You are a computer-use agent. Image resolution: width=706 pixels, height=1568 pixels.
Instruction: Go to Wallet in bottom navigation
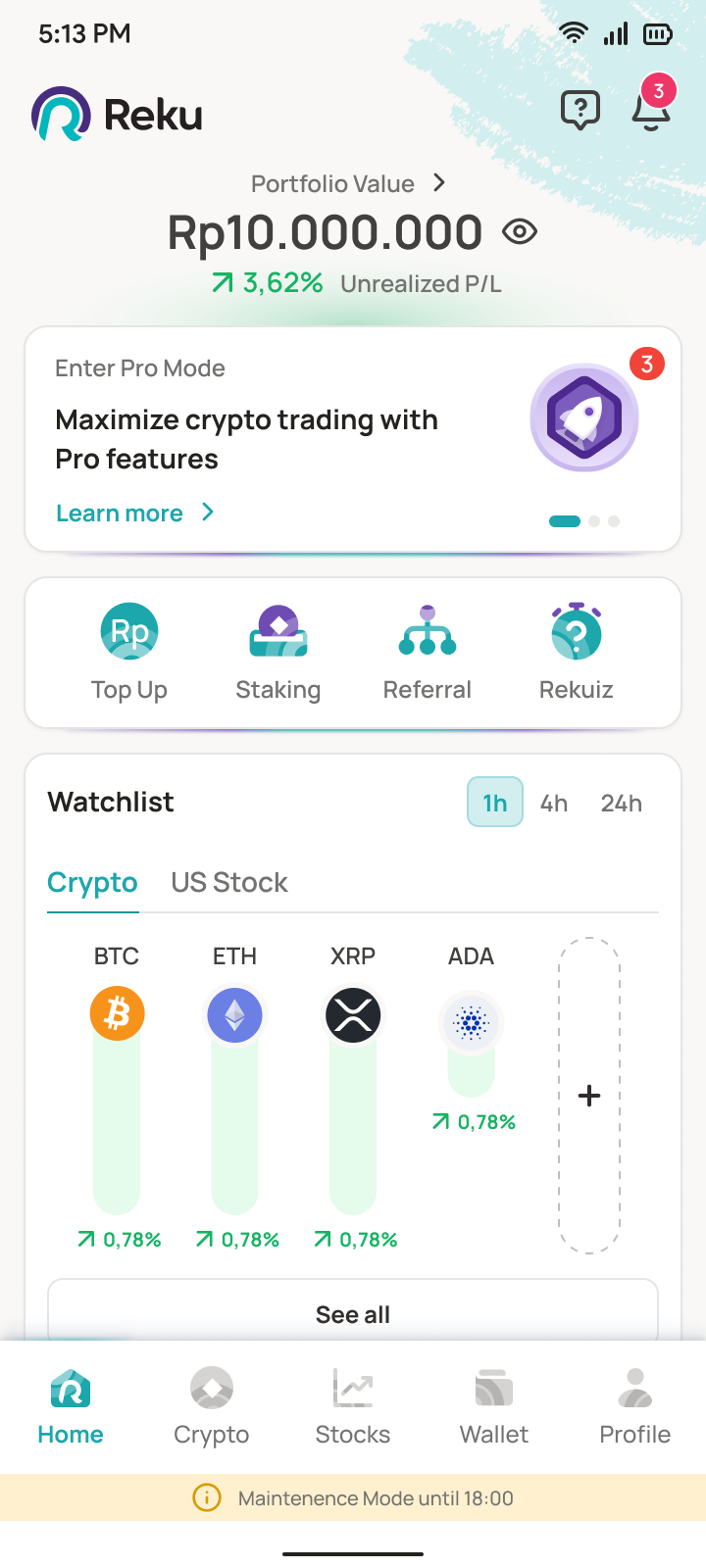click(x=494, y=1407)
